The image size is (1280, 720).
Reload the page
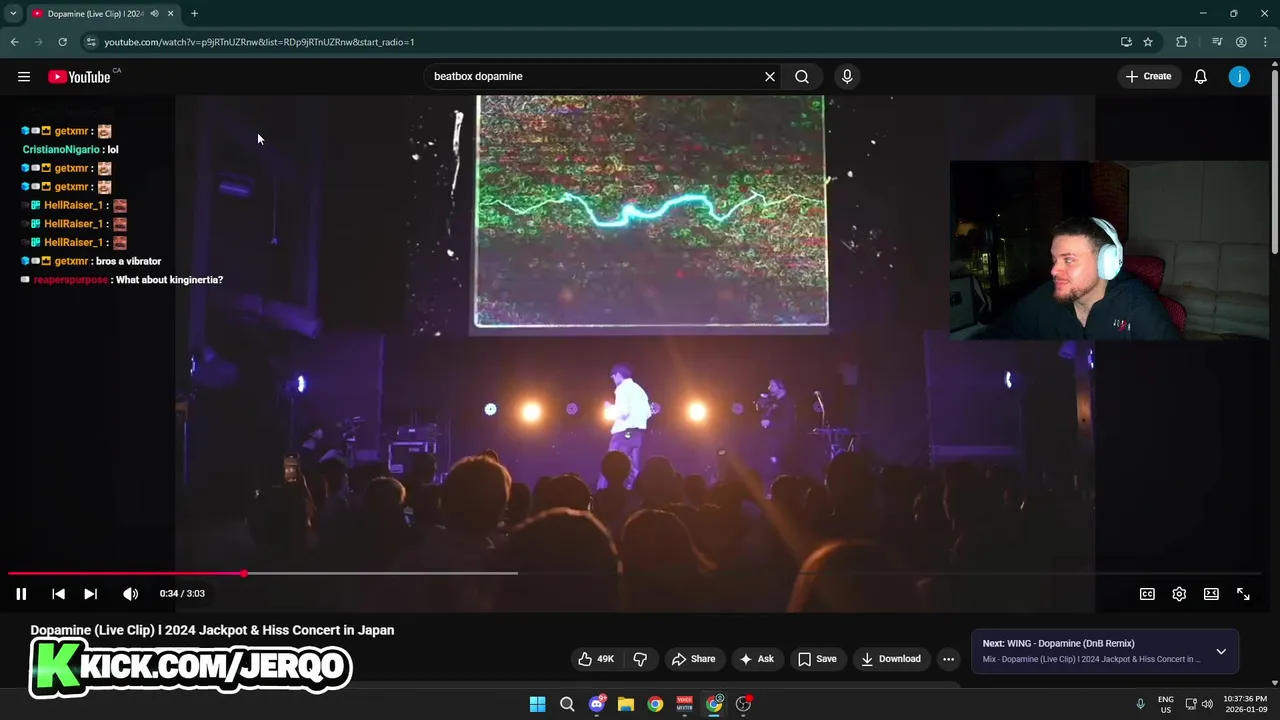point(62,42)
